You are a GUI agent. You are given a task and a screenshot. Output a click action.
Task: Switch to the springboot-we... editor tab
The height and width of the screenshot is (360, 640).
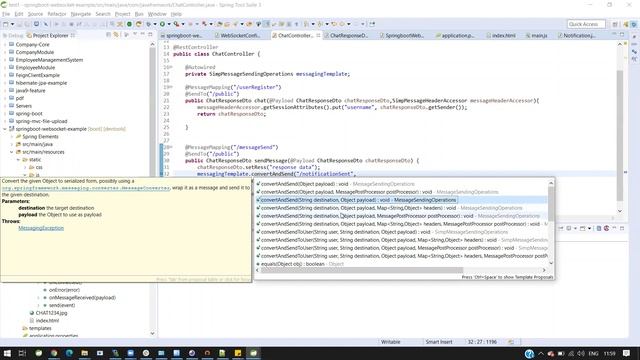click(181, 36)
